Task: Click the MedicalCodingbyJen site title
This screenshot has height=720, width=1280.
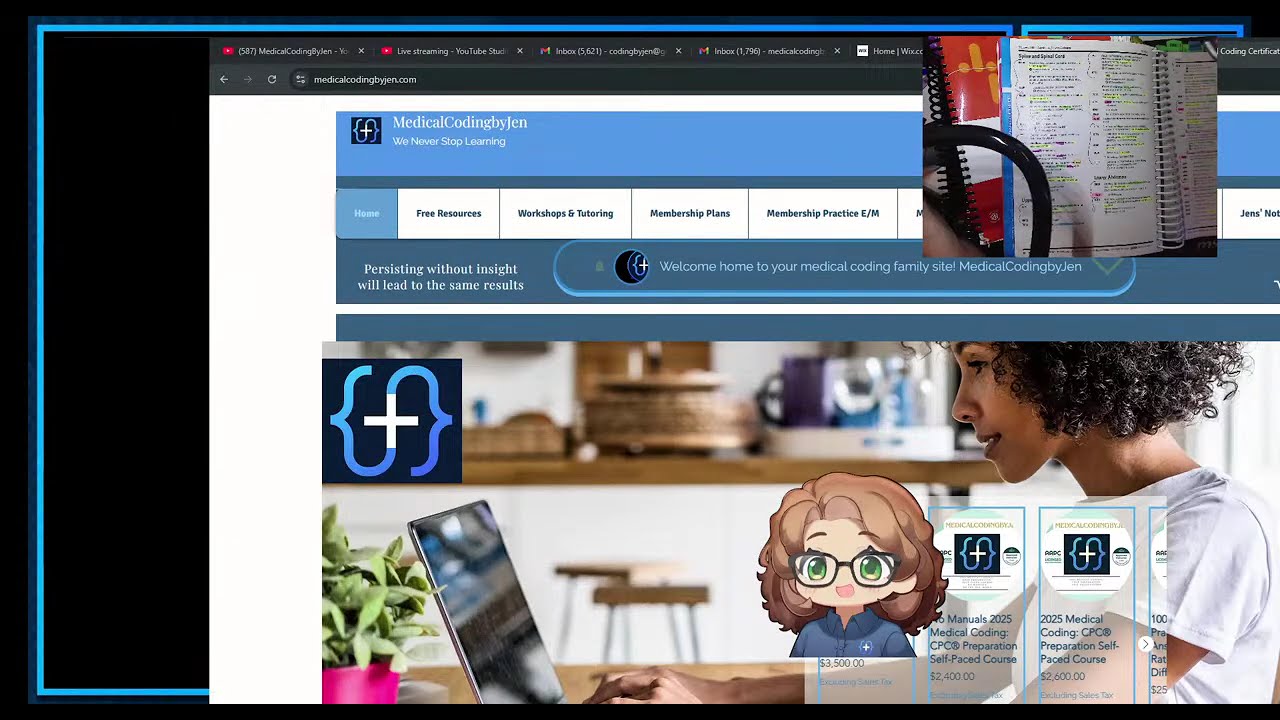Action: coord(460,122)
